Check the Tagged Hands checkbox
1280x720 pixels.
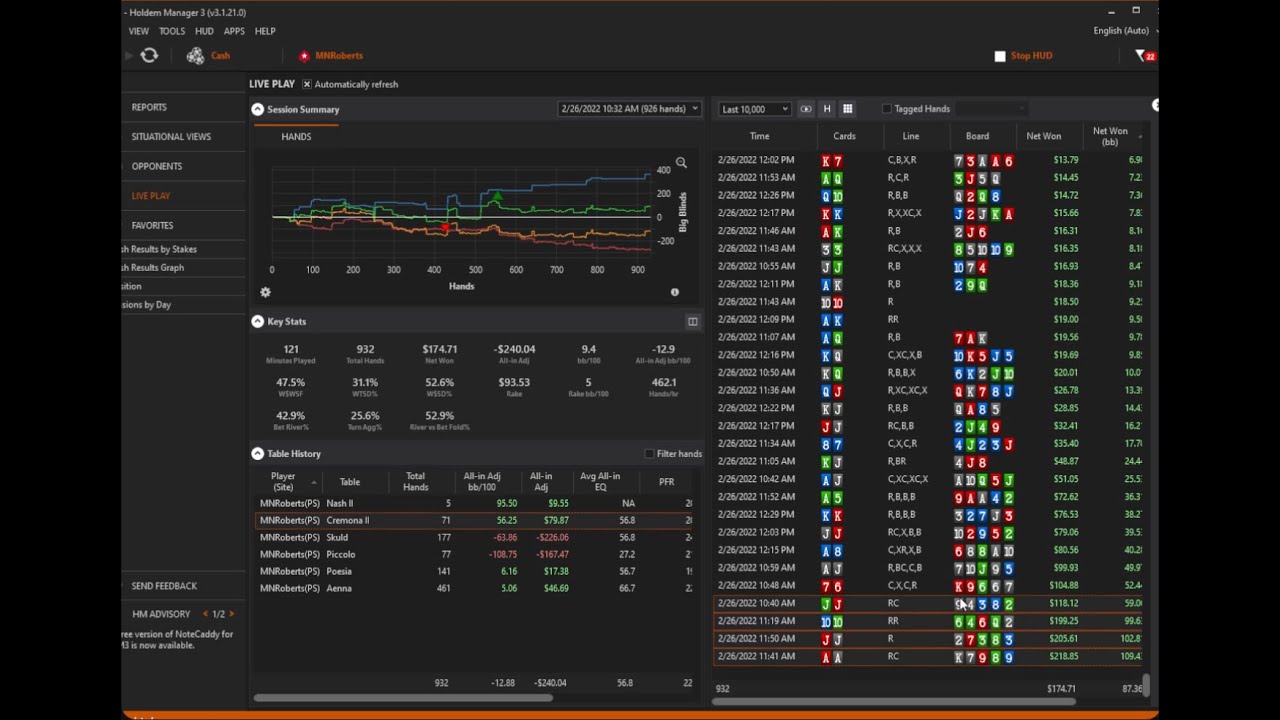886,109
